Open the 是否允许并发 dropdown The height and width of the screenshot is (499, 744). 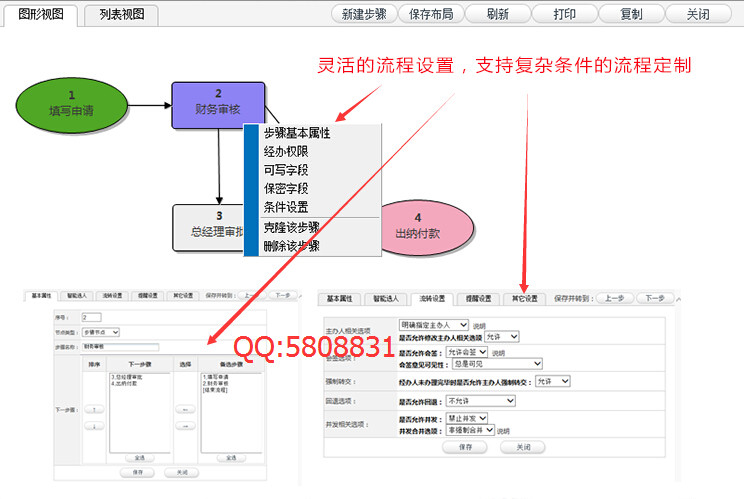[x=467, y=418]
